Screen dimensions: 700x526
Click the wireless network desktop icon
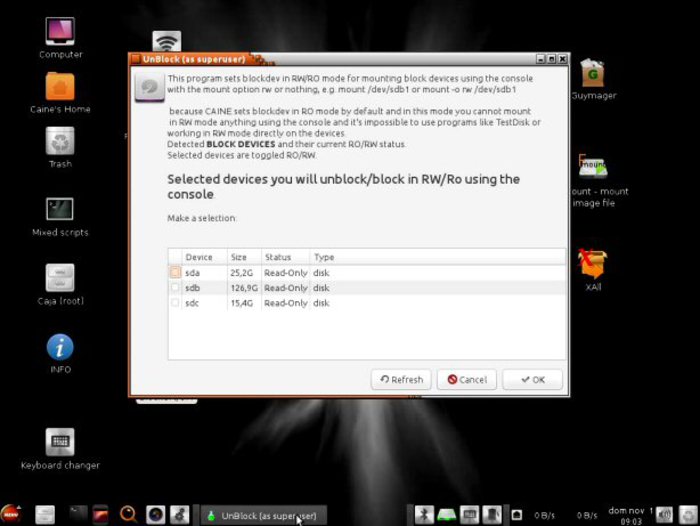click(x=167, y=41)
